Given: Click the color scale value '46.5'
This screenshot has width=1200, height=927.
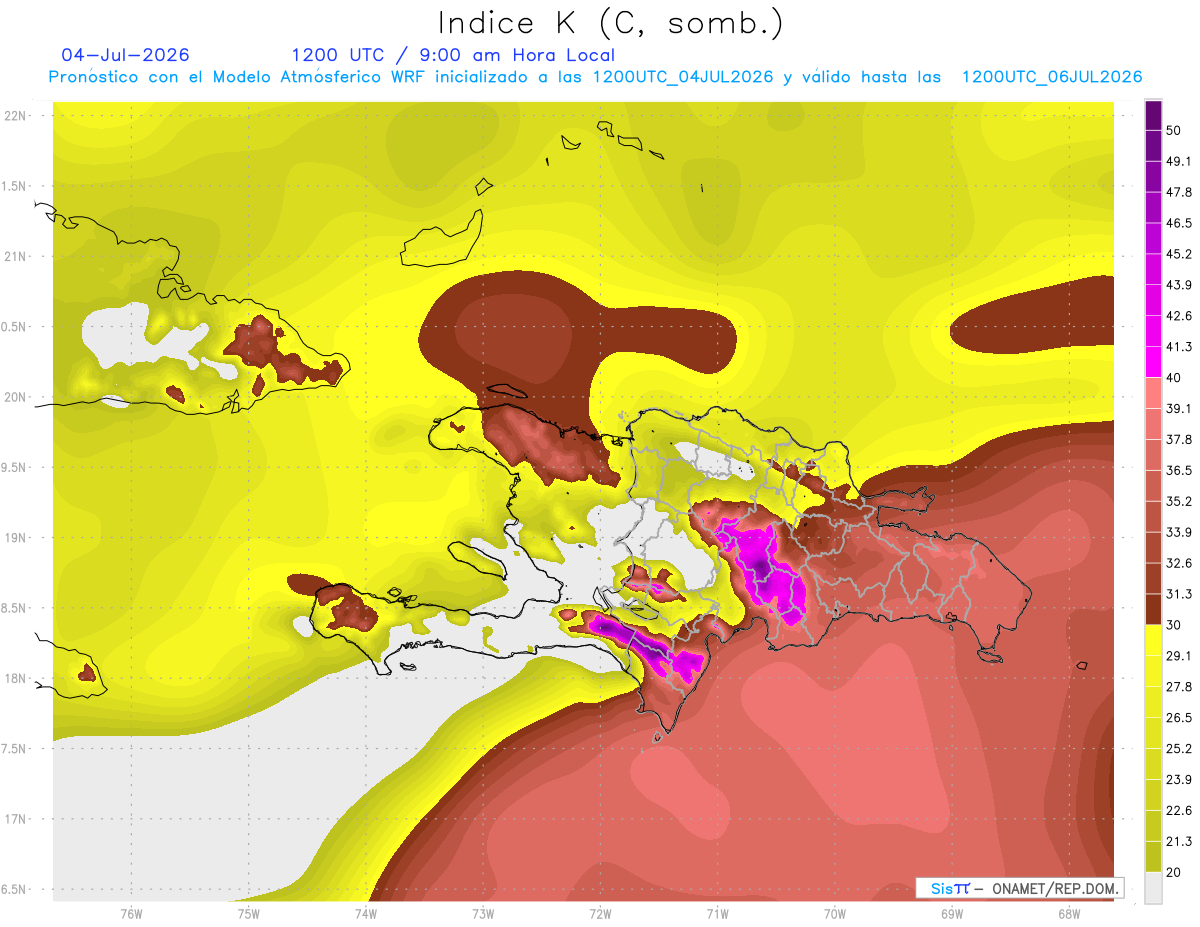Looking at the screenshot, I should click(x=1179, y=223).
